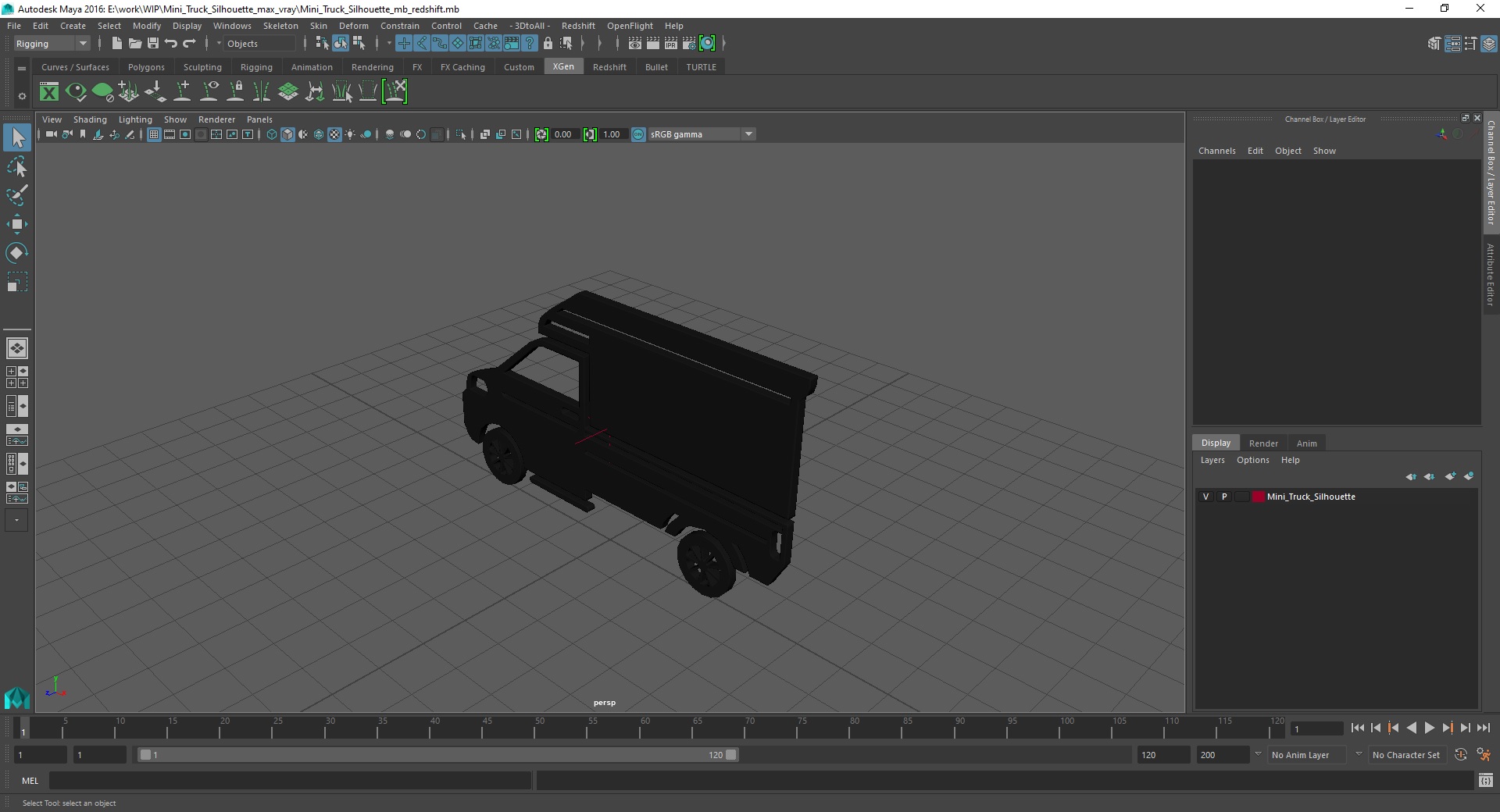Open Animation Preferences icon beside Character Set
The image size is (1500, 812).
click(1484, 755)
